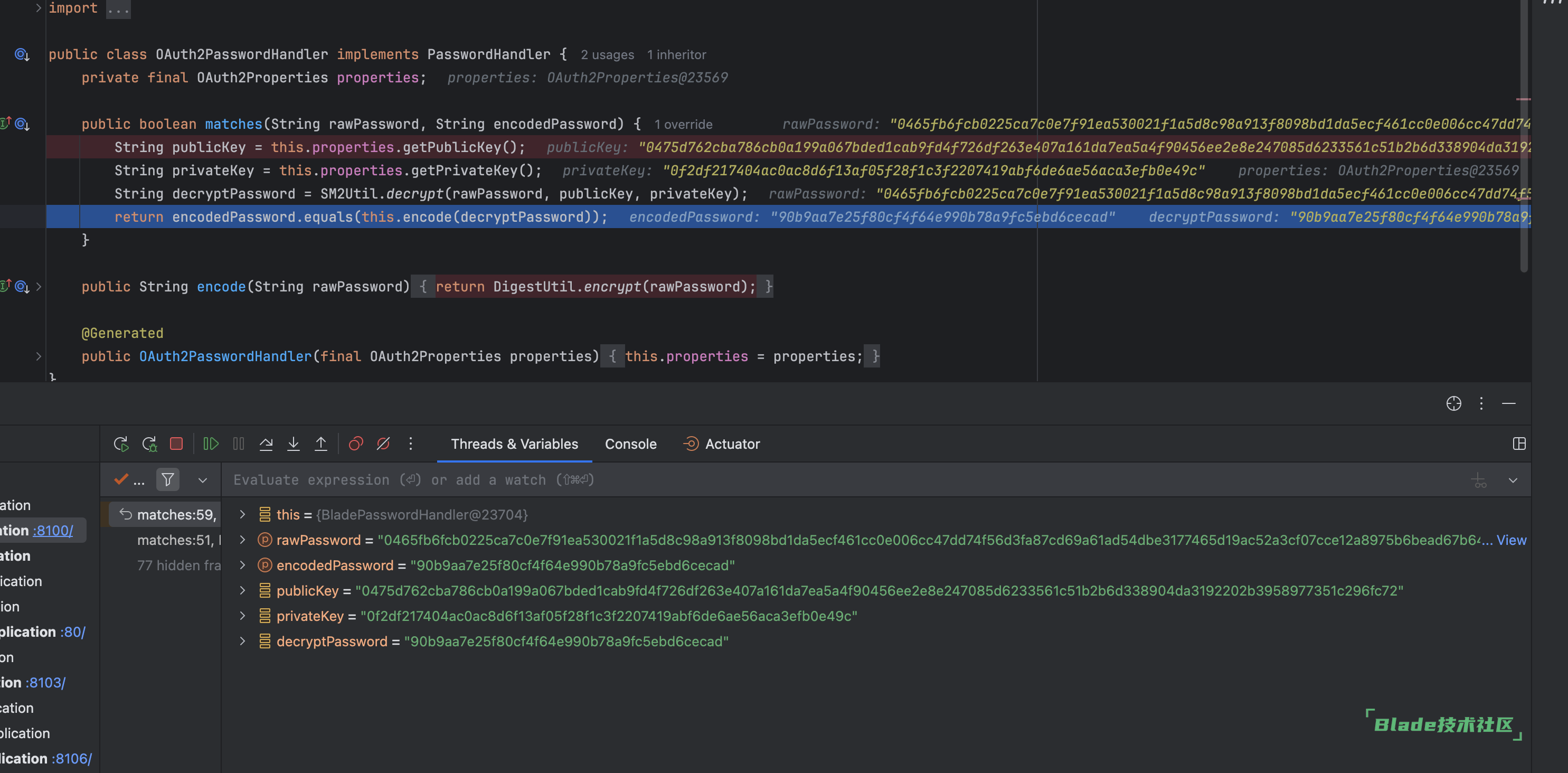The width and height of the screenshot is (1568, 773).
Task: Open more debug toolbar options
Action: 411,444
